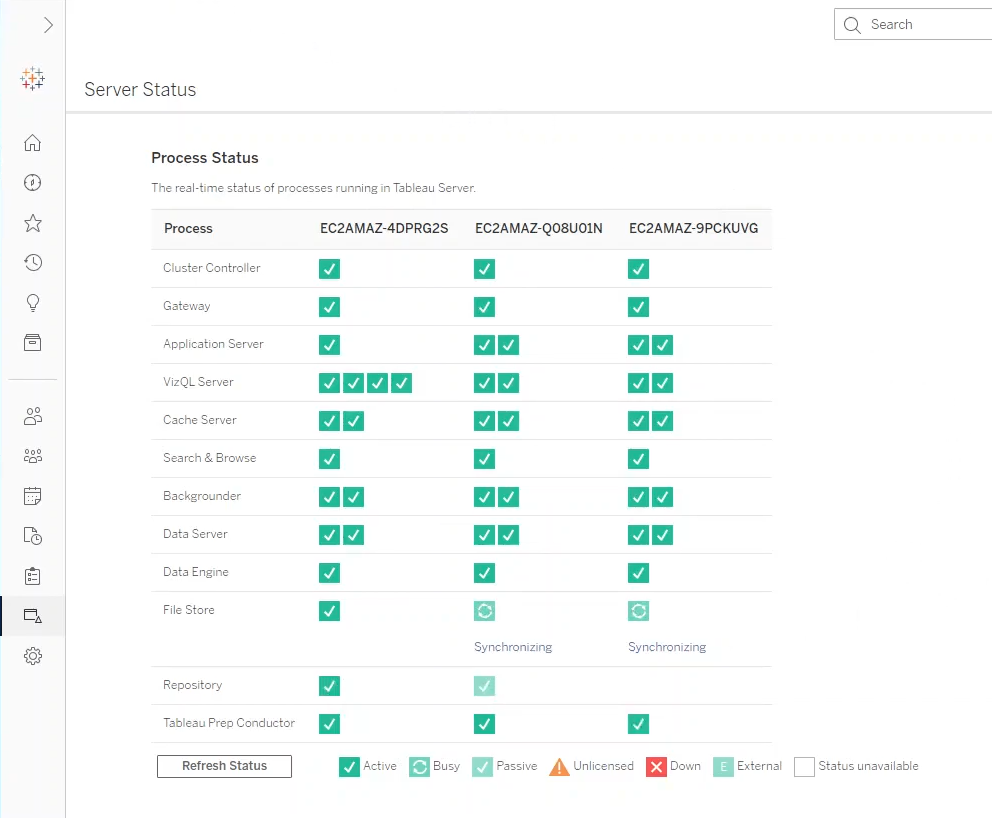
Task: Click Cluster Controller status for EC2AMAZ-Q08U01N
Action: 484,269
